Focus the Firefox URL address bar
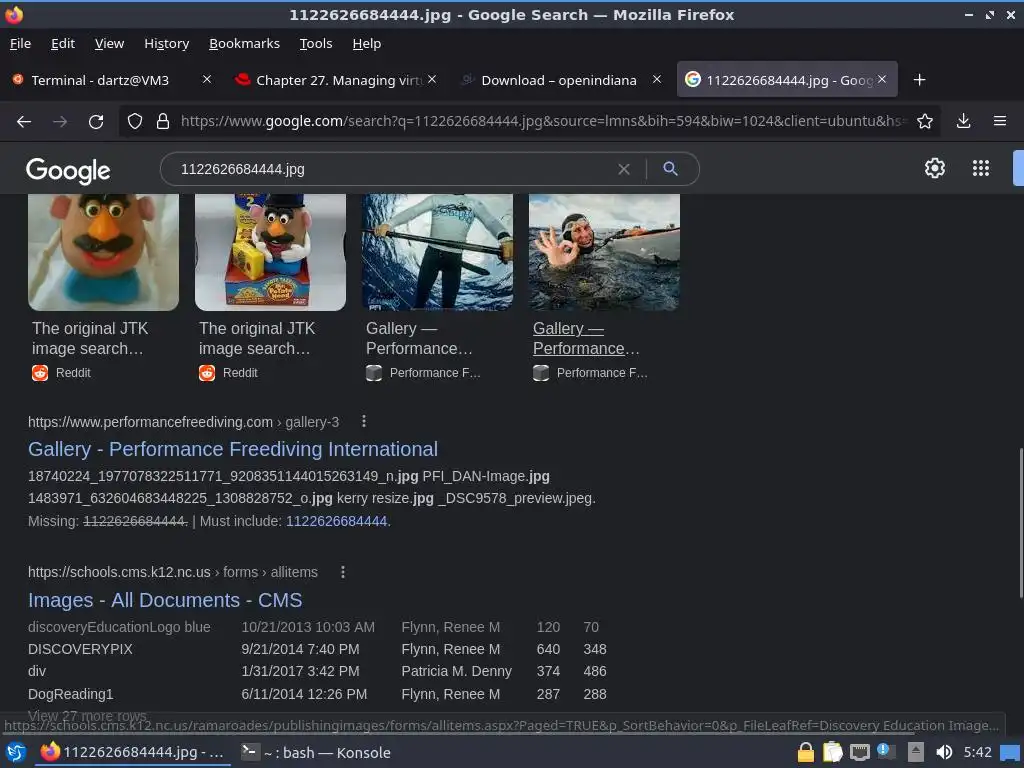This screenshot has width=1024, height=768. (542, 121)
